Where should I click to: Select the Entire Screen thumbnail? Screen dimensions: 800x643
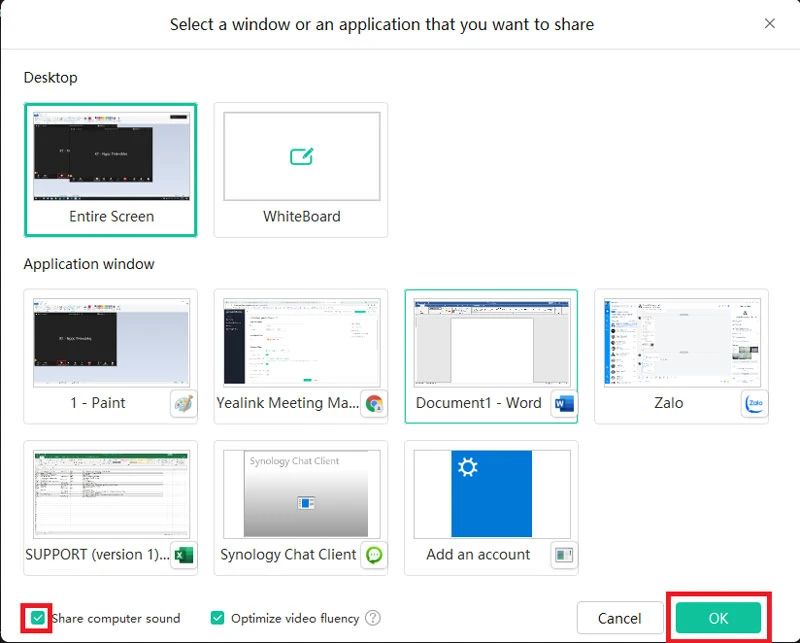[x=111, y=156]
